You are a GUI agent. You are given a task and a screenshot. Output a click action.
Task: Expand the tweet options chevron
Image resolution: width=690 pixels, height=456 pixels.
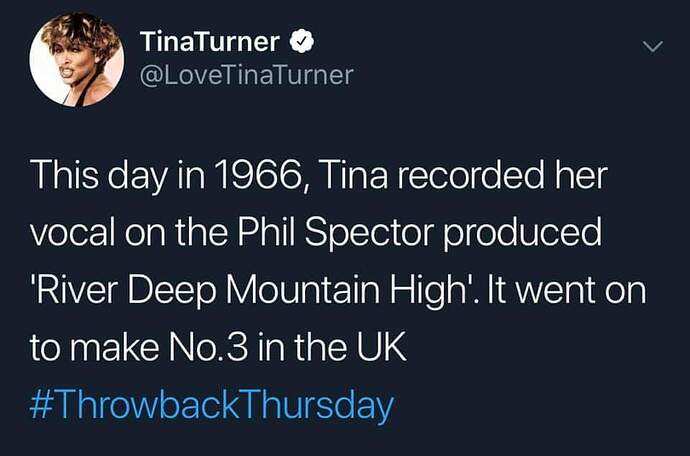tap(652, 46)
